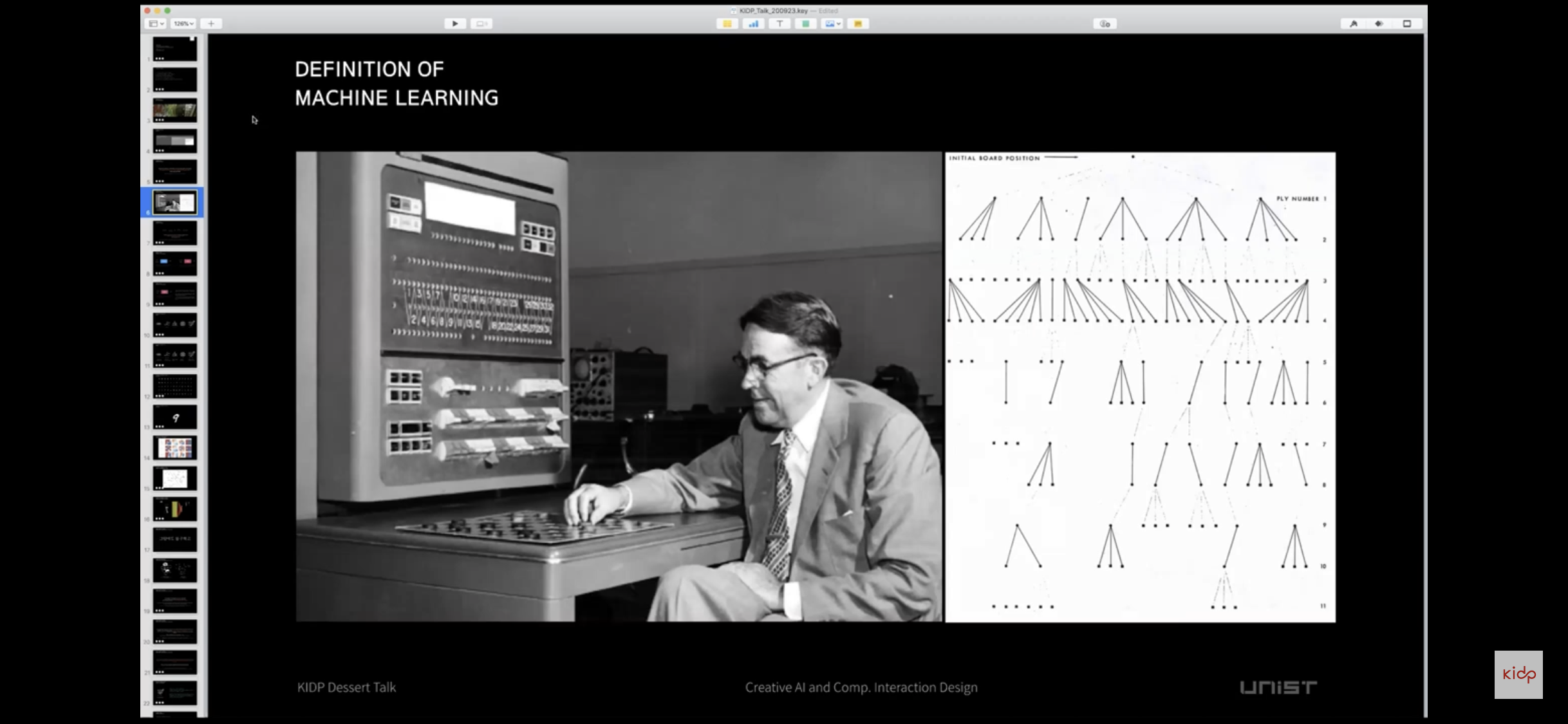Open the Collaborate button
This screenshot has width=1568, height=724.
coord(1105,24)
